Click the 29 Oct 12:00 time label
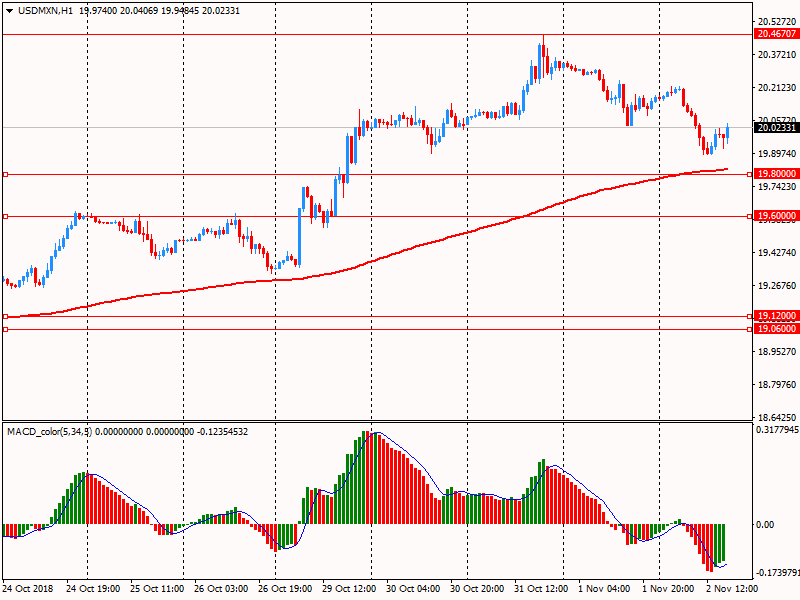 click(349, 589)
